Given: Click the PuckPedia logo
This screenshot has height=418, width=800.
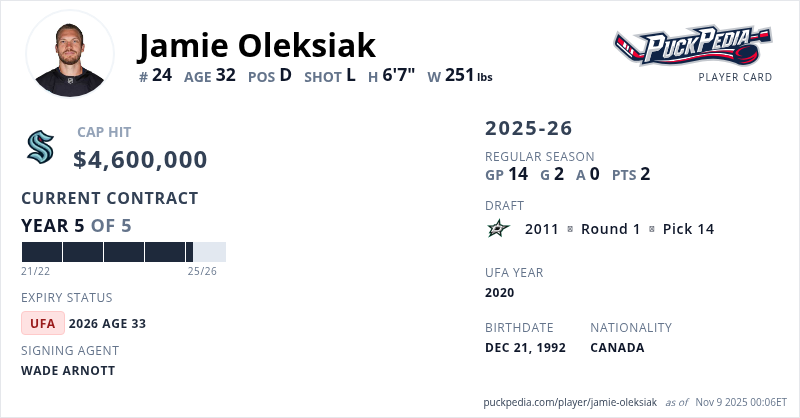Looking at the screenshot, I should (x=692, y=46).
